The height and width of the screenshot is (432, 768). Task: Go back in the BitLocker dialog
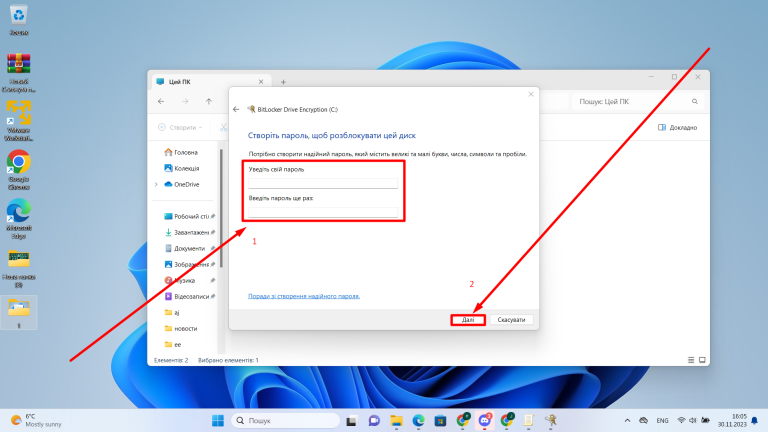[x=236, y=109]
